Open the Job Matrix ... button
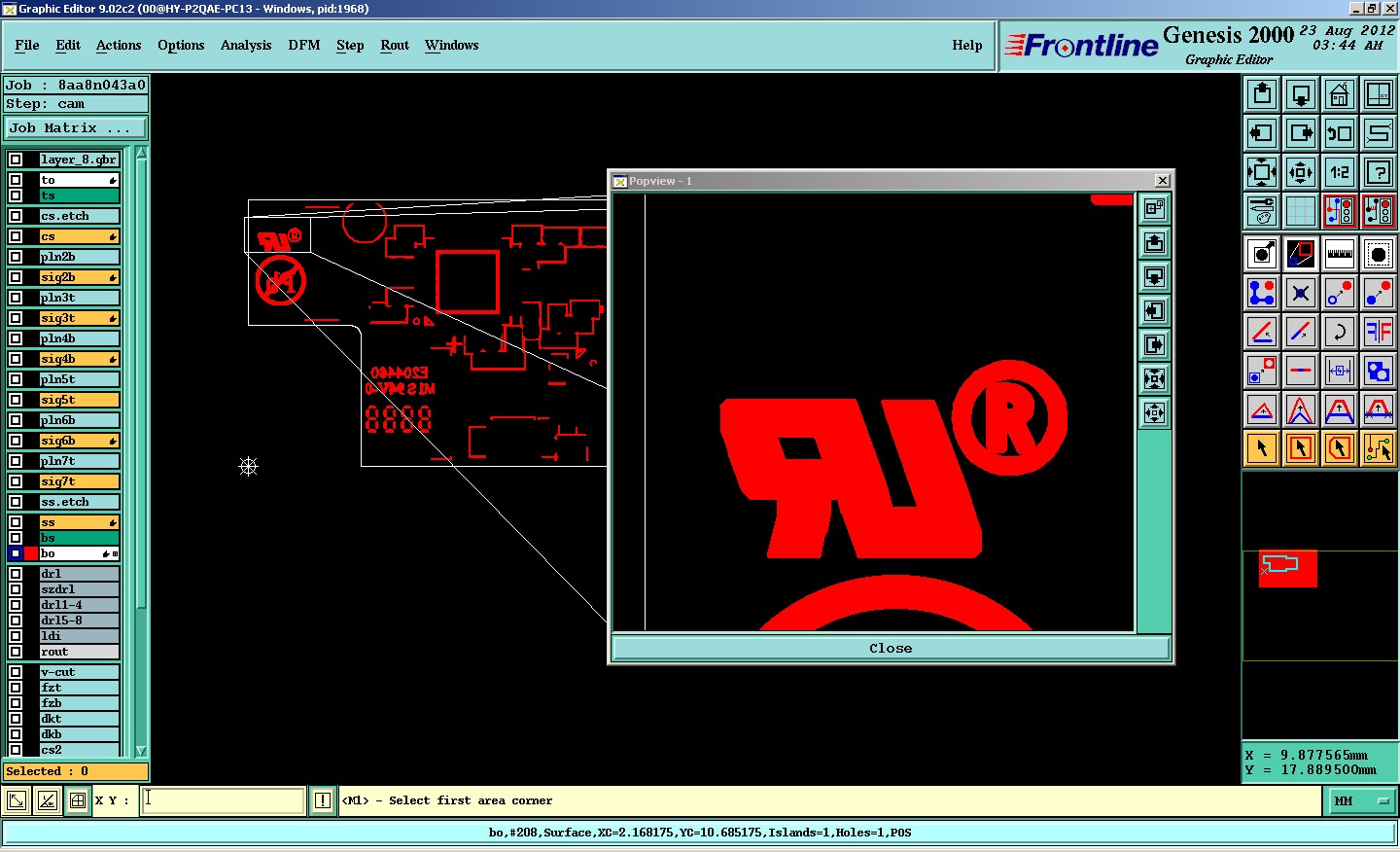 tap(76, 127)
